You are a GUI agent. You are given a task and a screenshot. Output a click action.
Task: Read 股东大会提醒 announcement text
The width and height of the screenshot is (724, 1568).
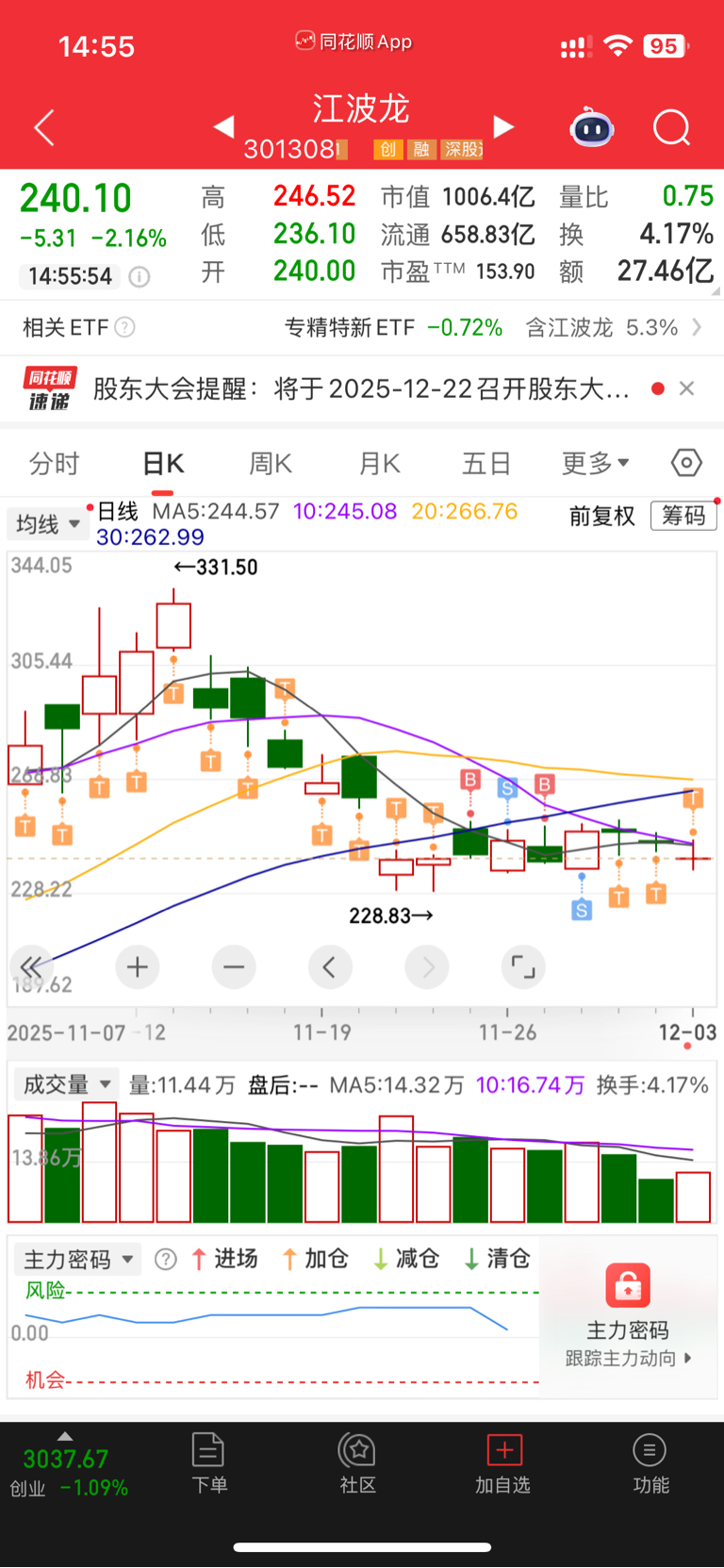pyautogui.click(x=361, y=388)
